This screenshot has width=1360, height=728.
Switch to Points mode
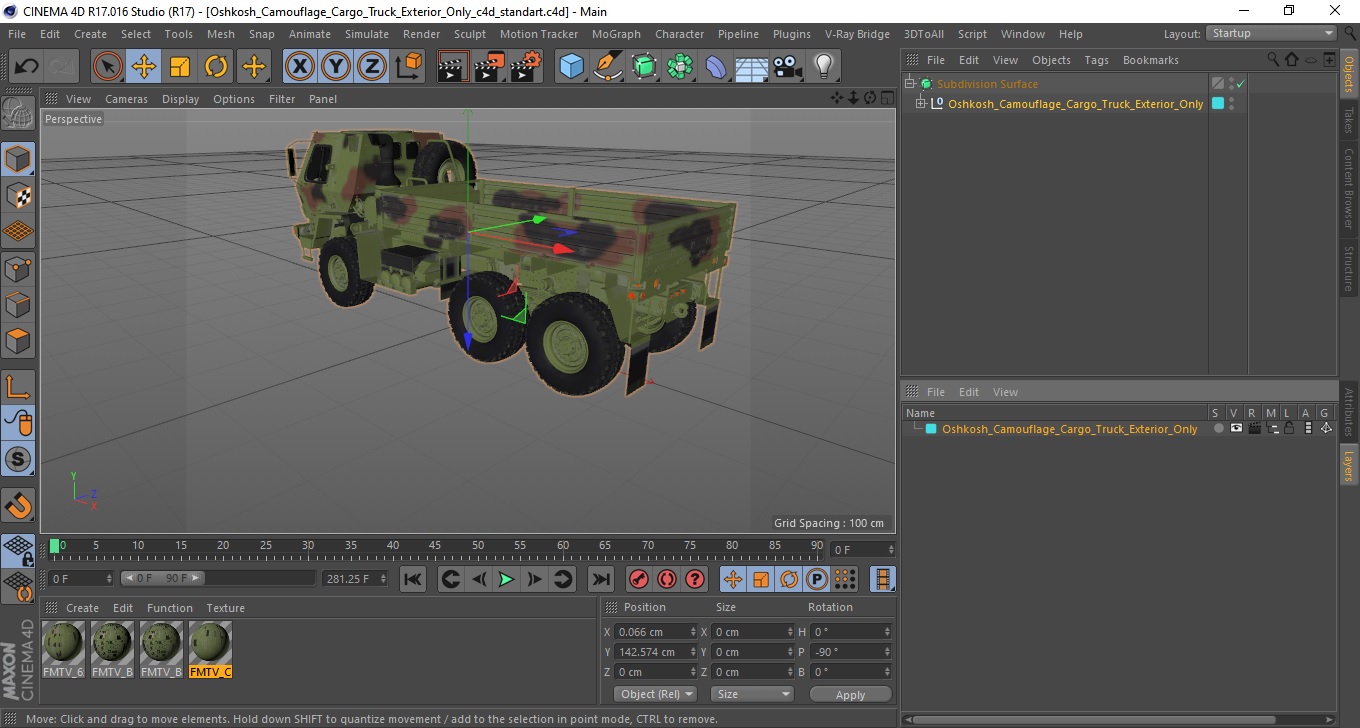click(18, 268)
